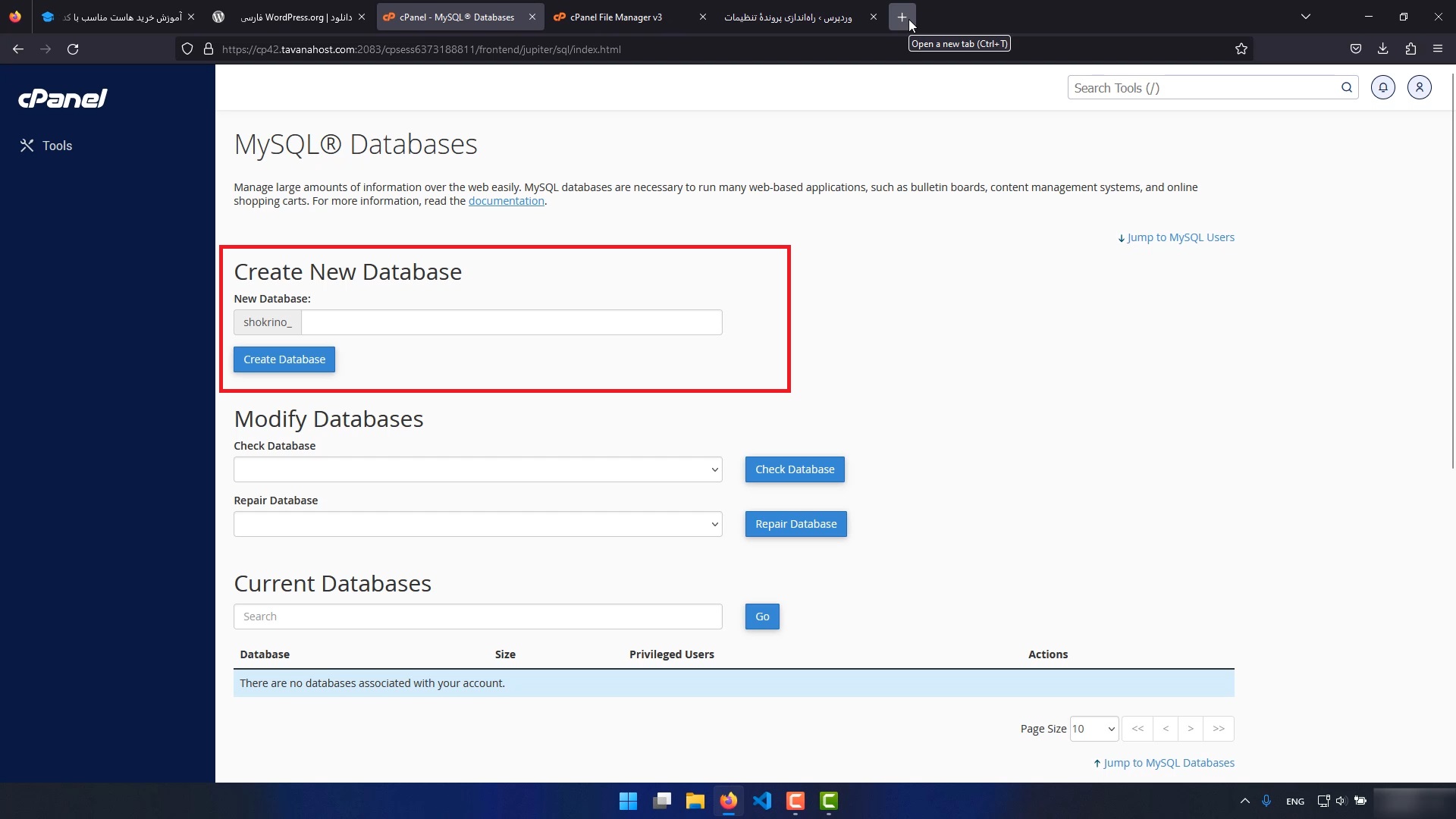Screen dimensions: 1456x819
Task: Open File Explorer from the taskbar
Action: pos(695,801)
